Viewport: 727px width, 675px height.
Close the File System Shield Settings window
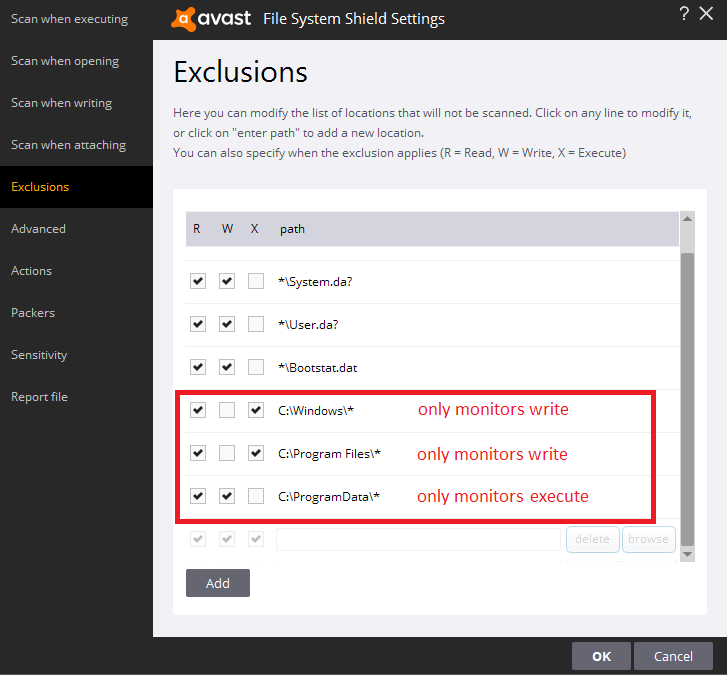click(709, 13)
